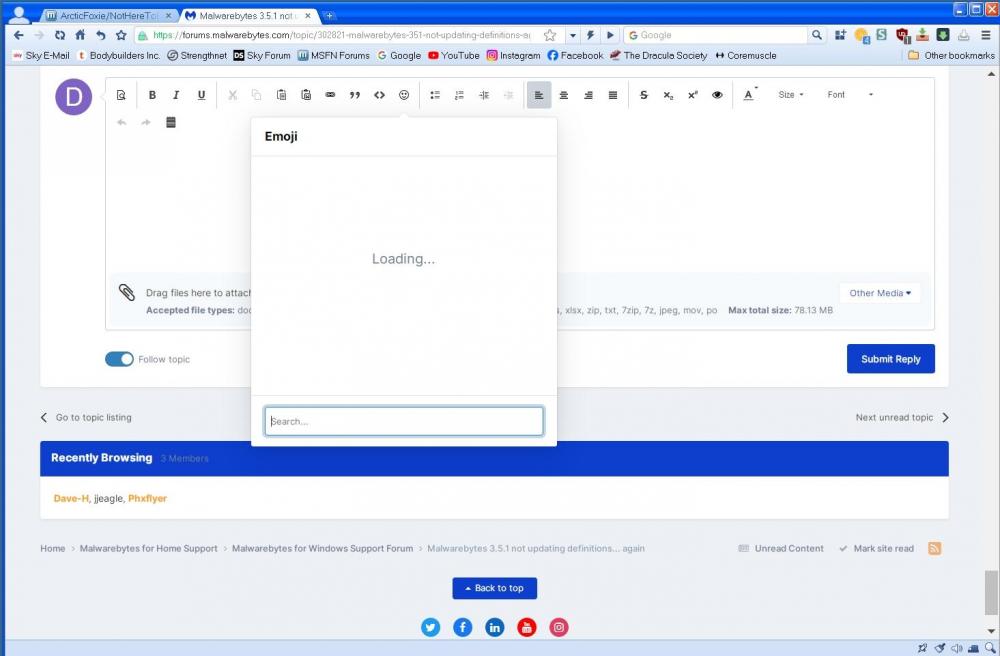The image size is (1000, 656).
Task: Open the Font dropdown
Action: (x=849, y=95)
